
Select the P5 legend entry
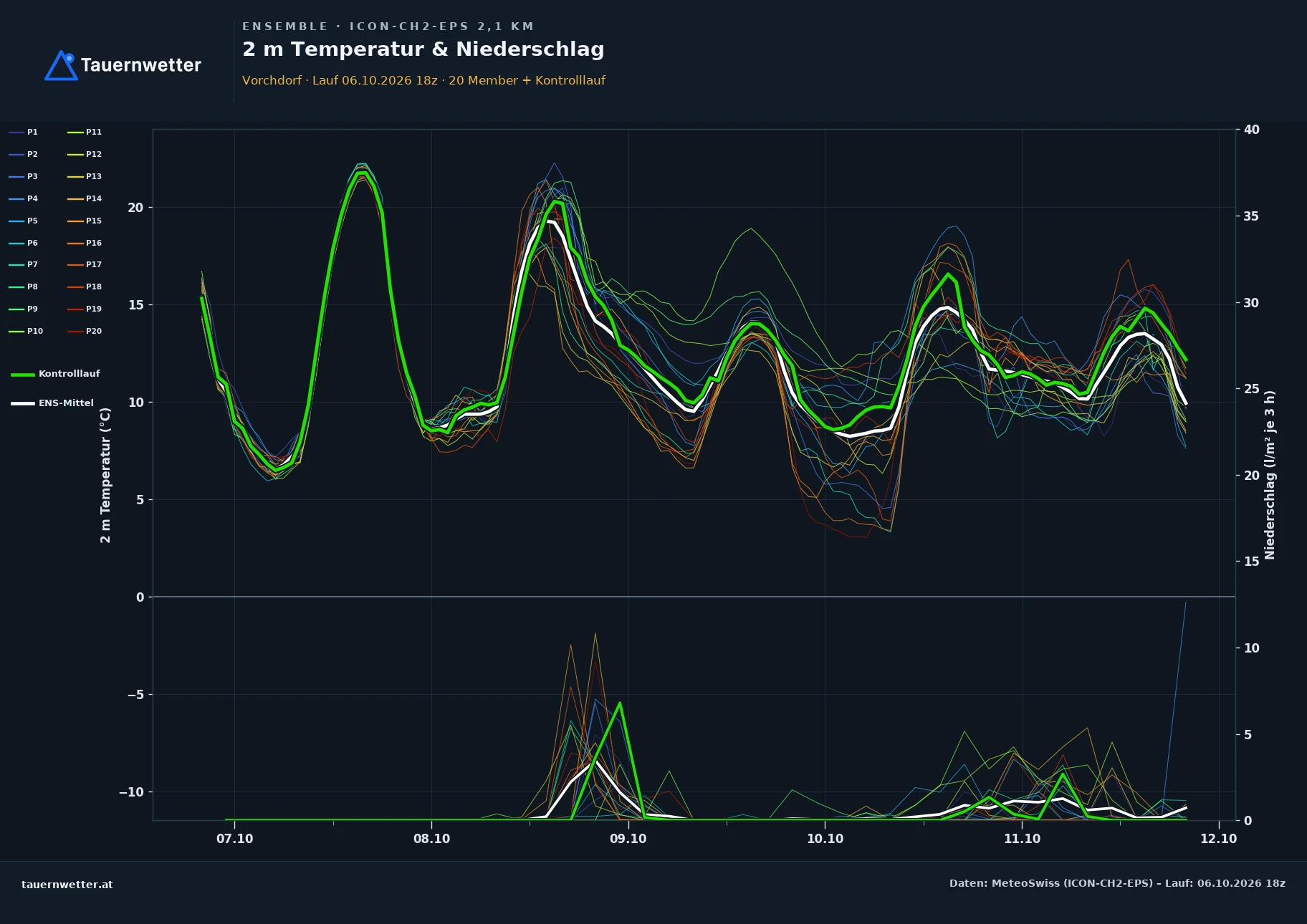[x=24, y=221]
